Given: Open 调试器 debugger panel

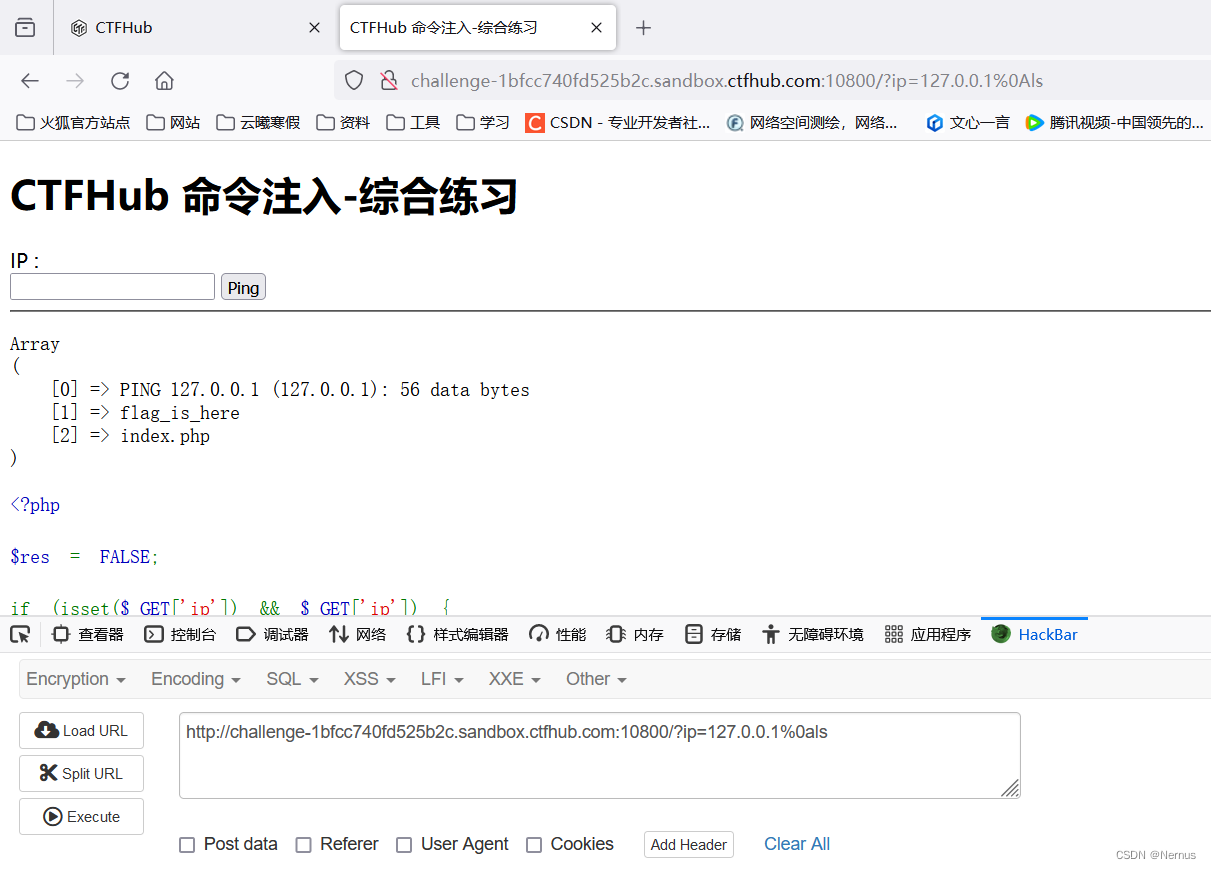Looking at the screenshot, I should pos(272,634).
